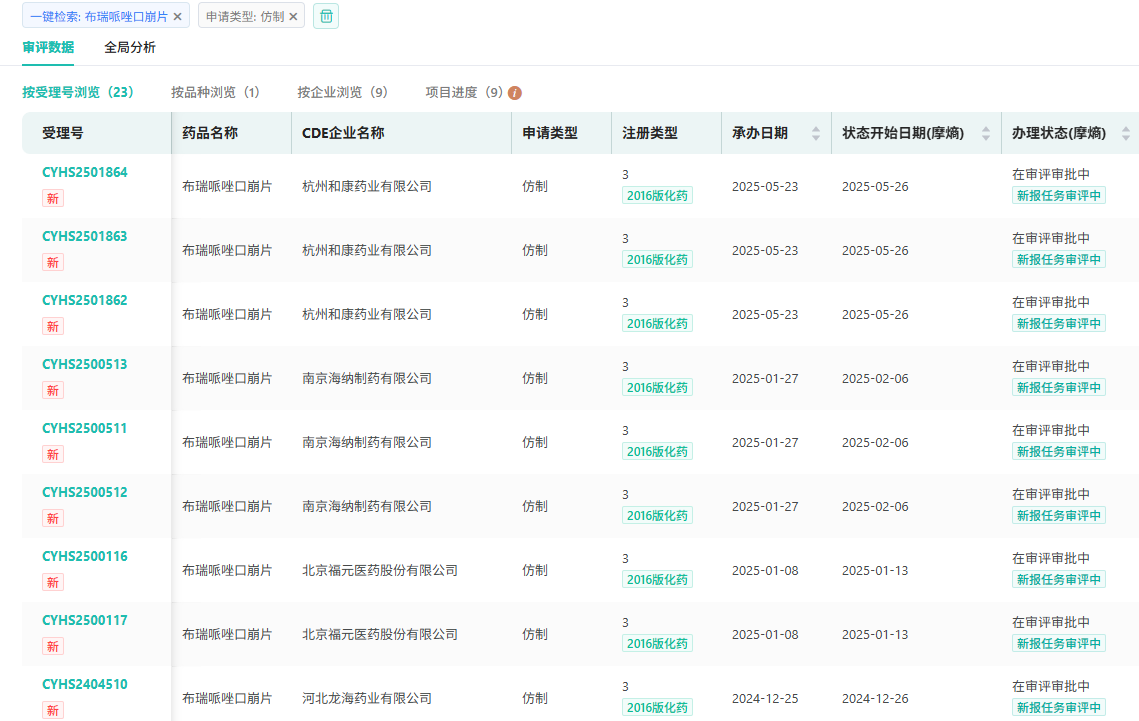Open acceptance number CYHS2501863
This screenshot has width=1139, height=721.
(85, 236)
